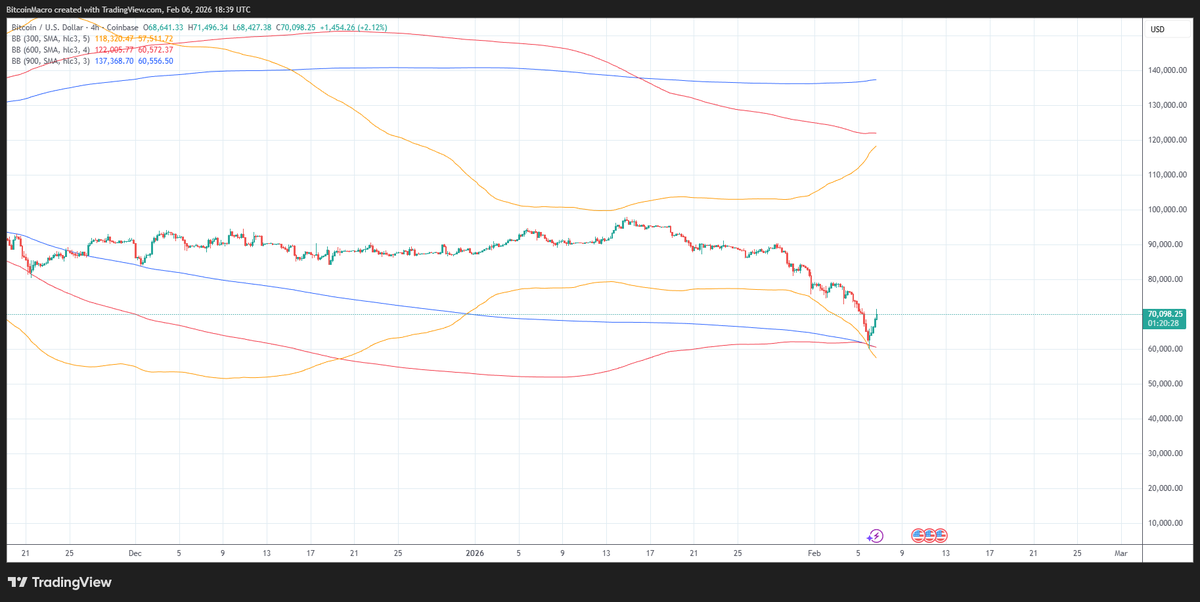Click the 2026 label on the time axis
The width and height of the screenshot is (1200, 602).
[475, 552]
